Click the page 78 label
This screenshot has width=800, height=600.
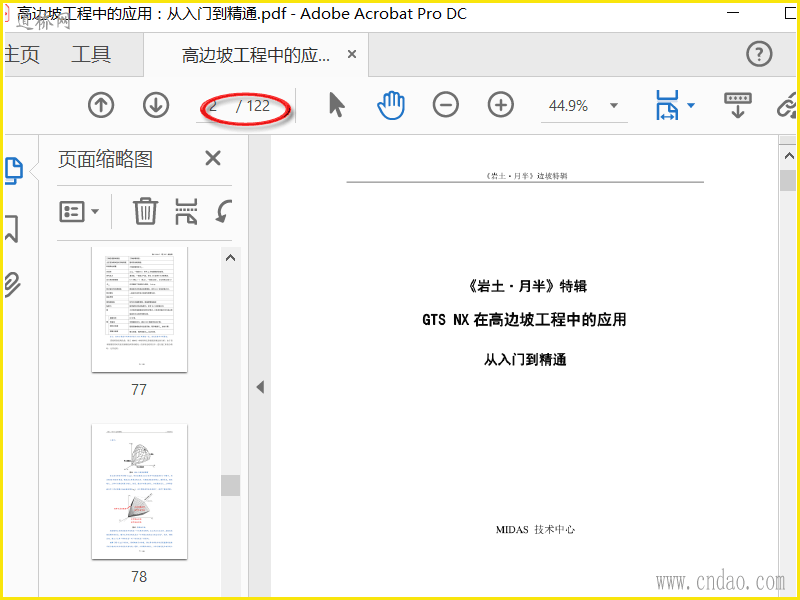pyautogui.click(x=139, y=577)
